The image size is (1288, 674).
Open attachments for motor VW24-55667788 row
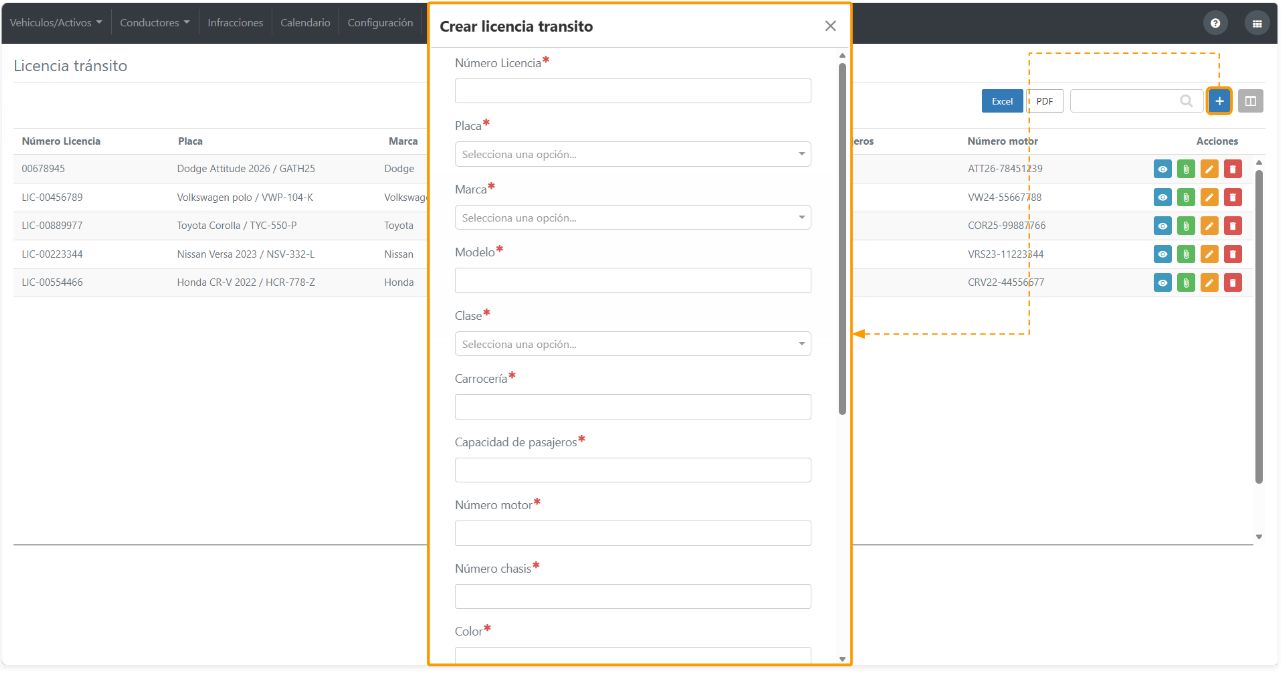1186,198
